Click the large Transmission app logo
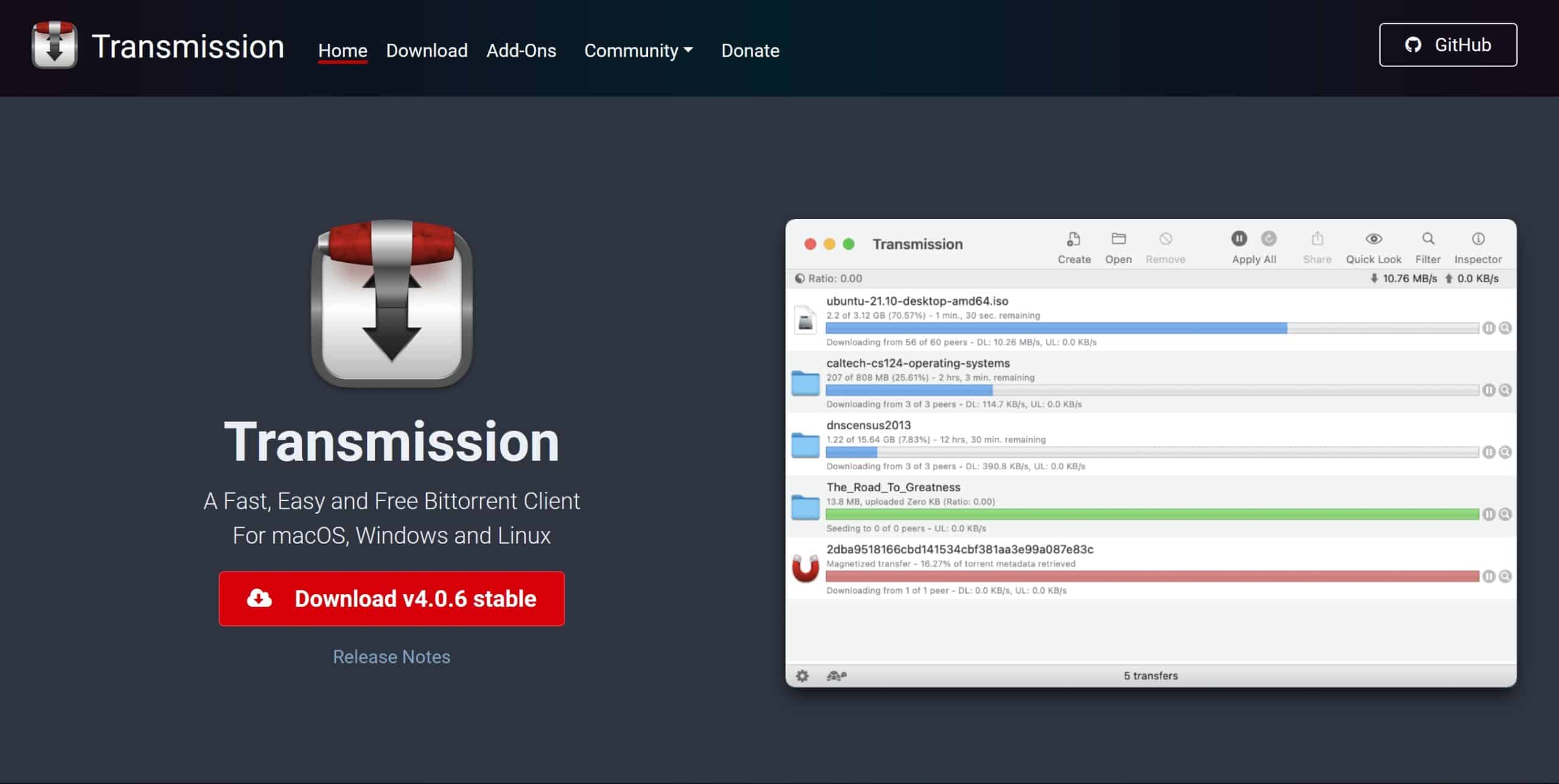The width and height of the screenshot is (1559, 784). click(392, 304)
